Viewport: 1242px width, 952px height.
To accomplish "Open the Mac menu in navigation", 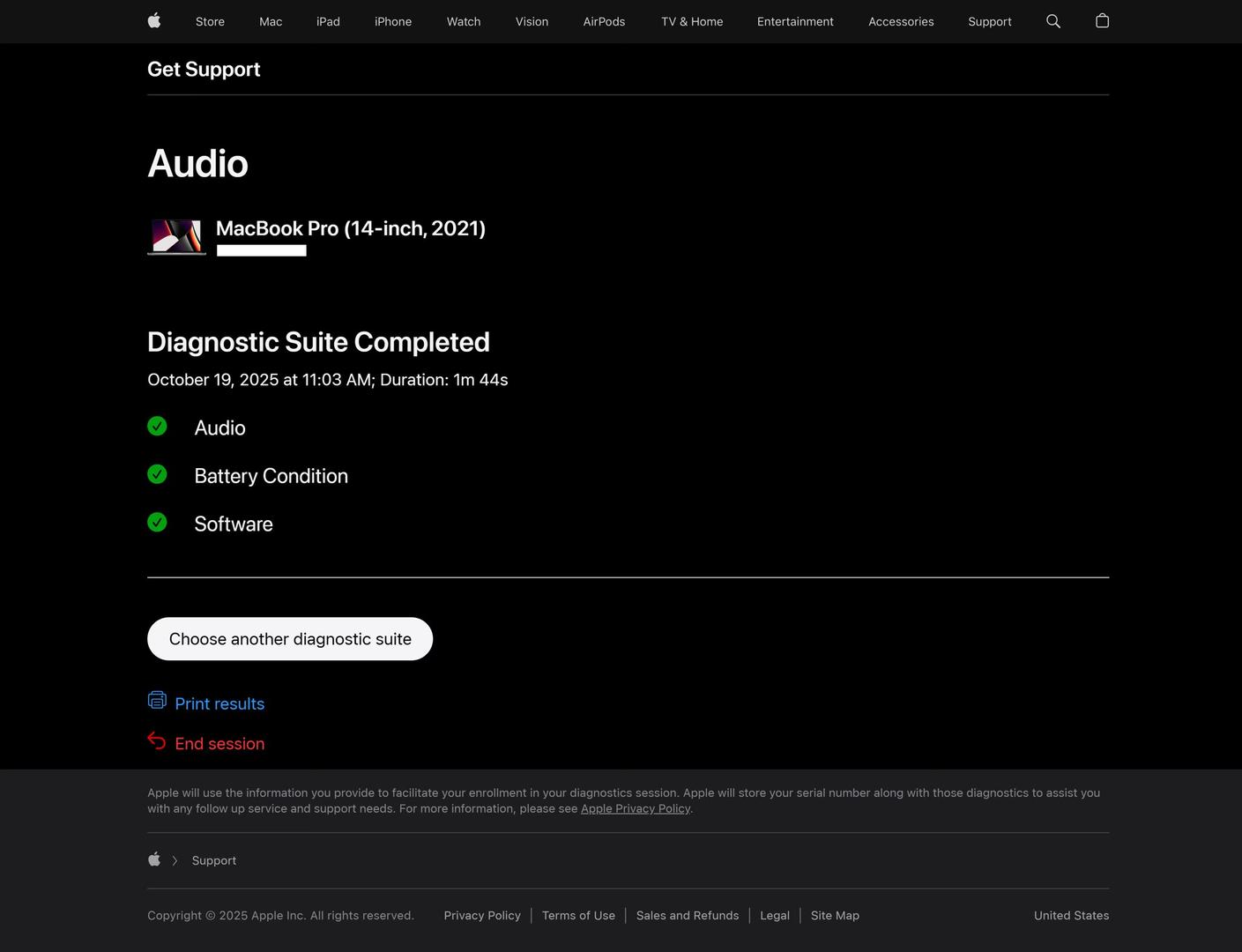I will (271, 21).
